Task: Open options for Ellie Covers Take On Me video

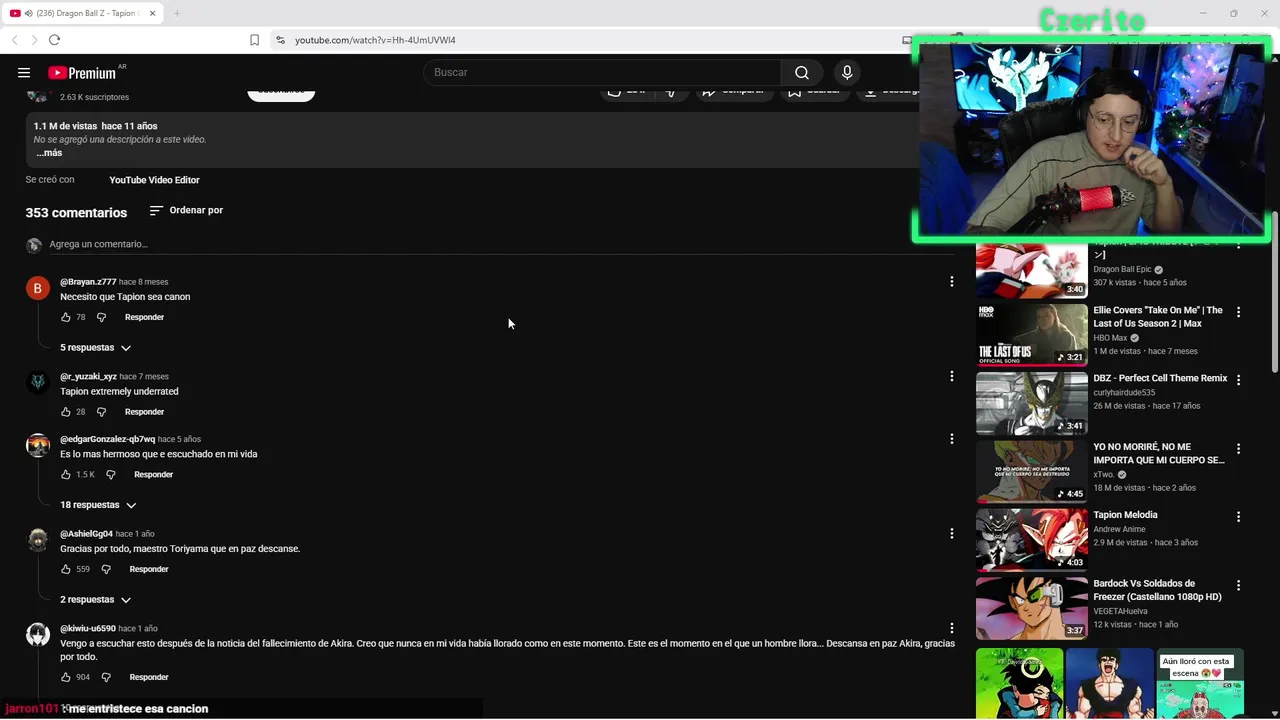Action: (x=1238, y=312)
